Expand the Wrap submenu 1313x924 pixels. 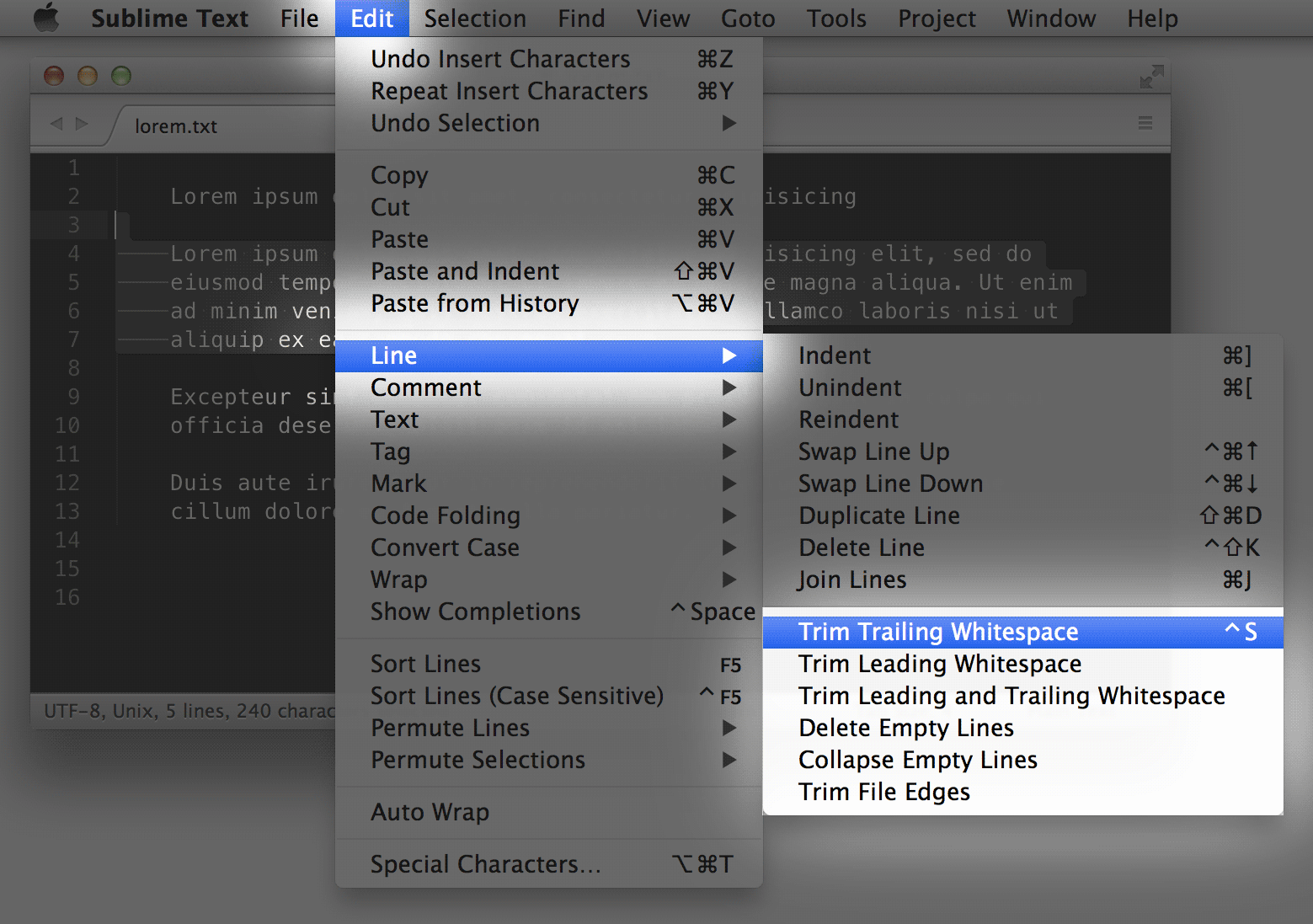(549, 580)
